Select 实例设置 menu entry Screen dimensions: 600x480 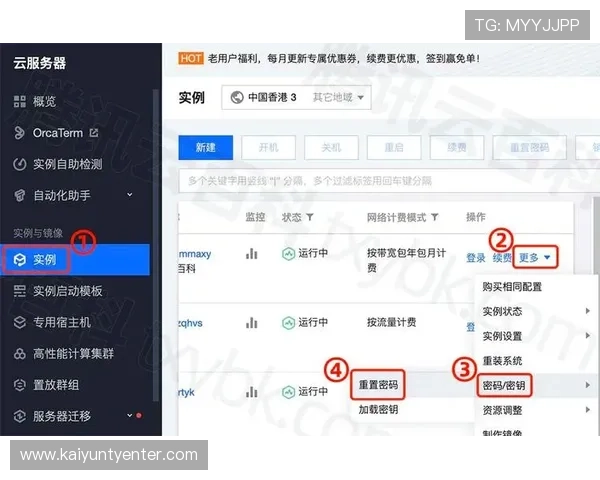502,336
